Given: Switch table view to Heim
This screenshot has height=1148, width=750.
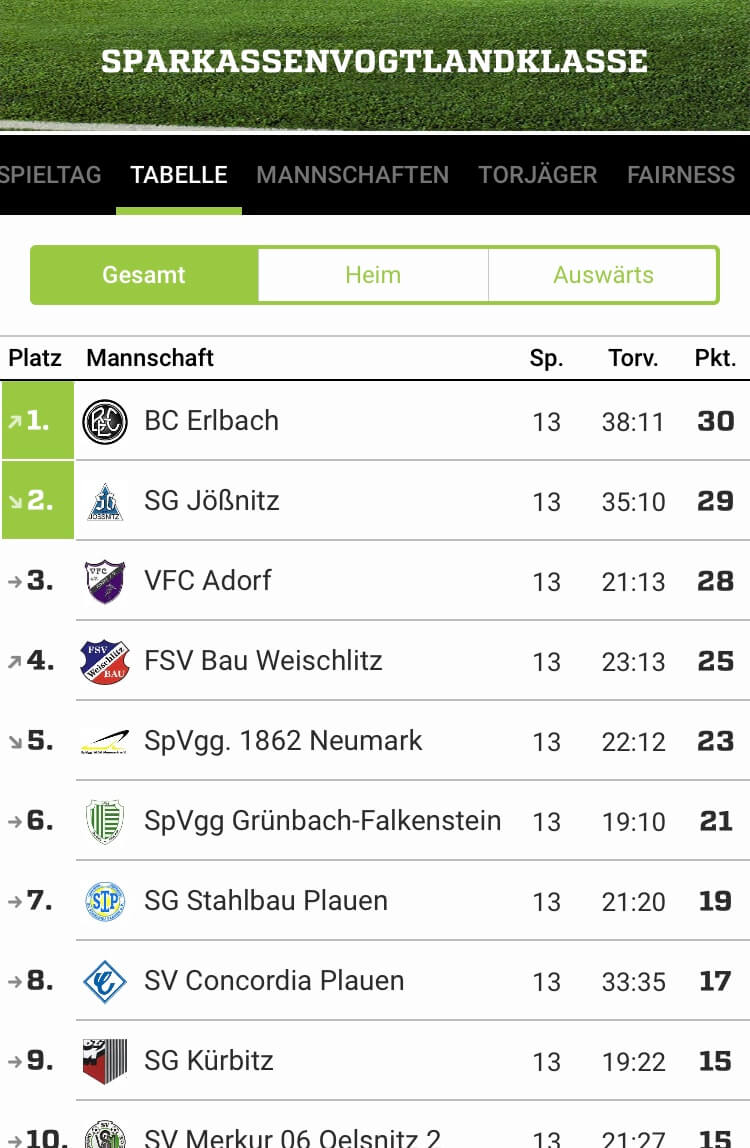Looking at the screenshot, I should click(x=373, y=275).
